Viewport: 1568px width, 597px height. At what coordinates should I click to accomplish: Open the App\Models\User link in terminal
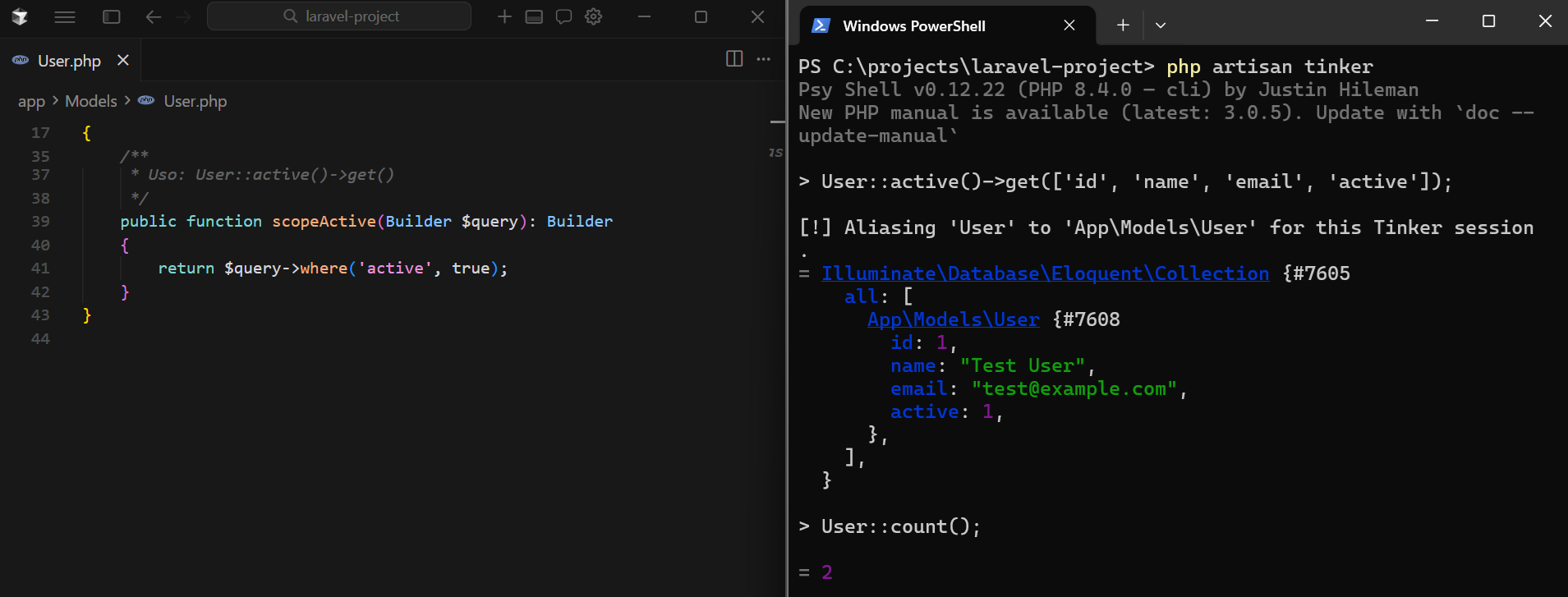954,319
